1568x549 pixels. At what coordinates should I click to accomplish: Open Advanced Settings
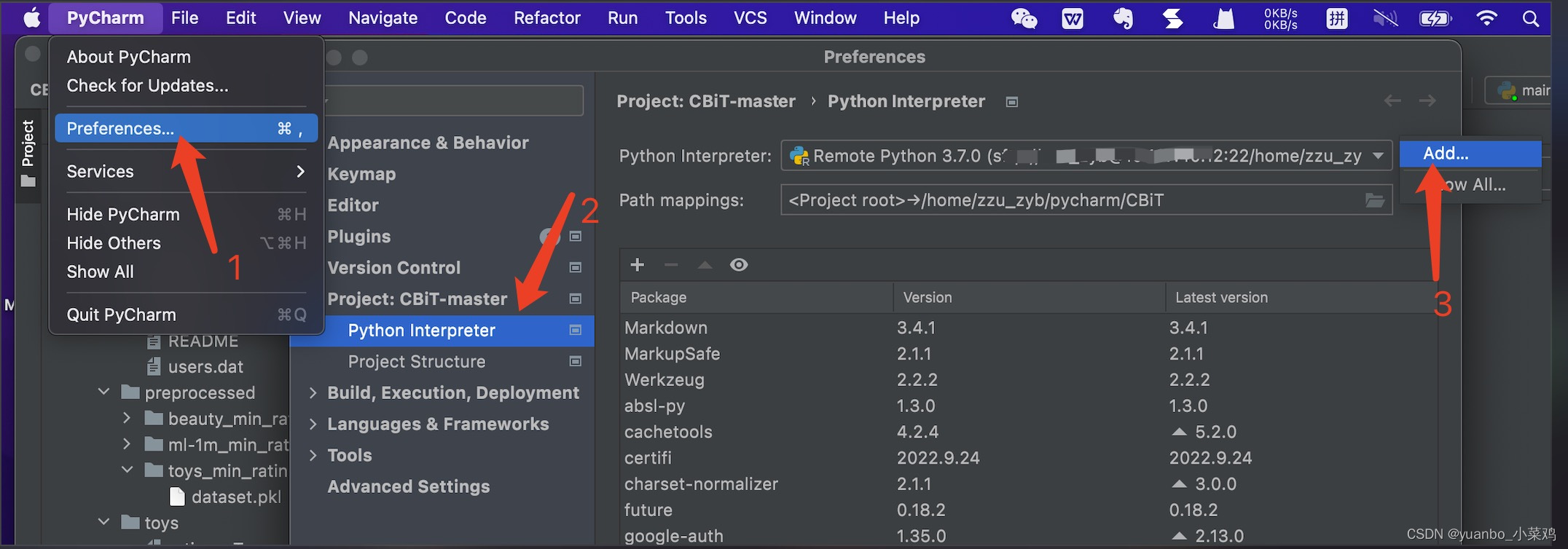pos(409,486)
